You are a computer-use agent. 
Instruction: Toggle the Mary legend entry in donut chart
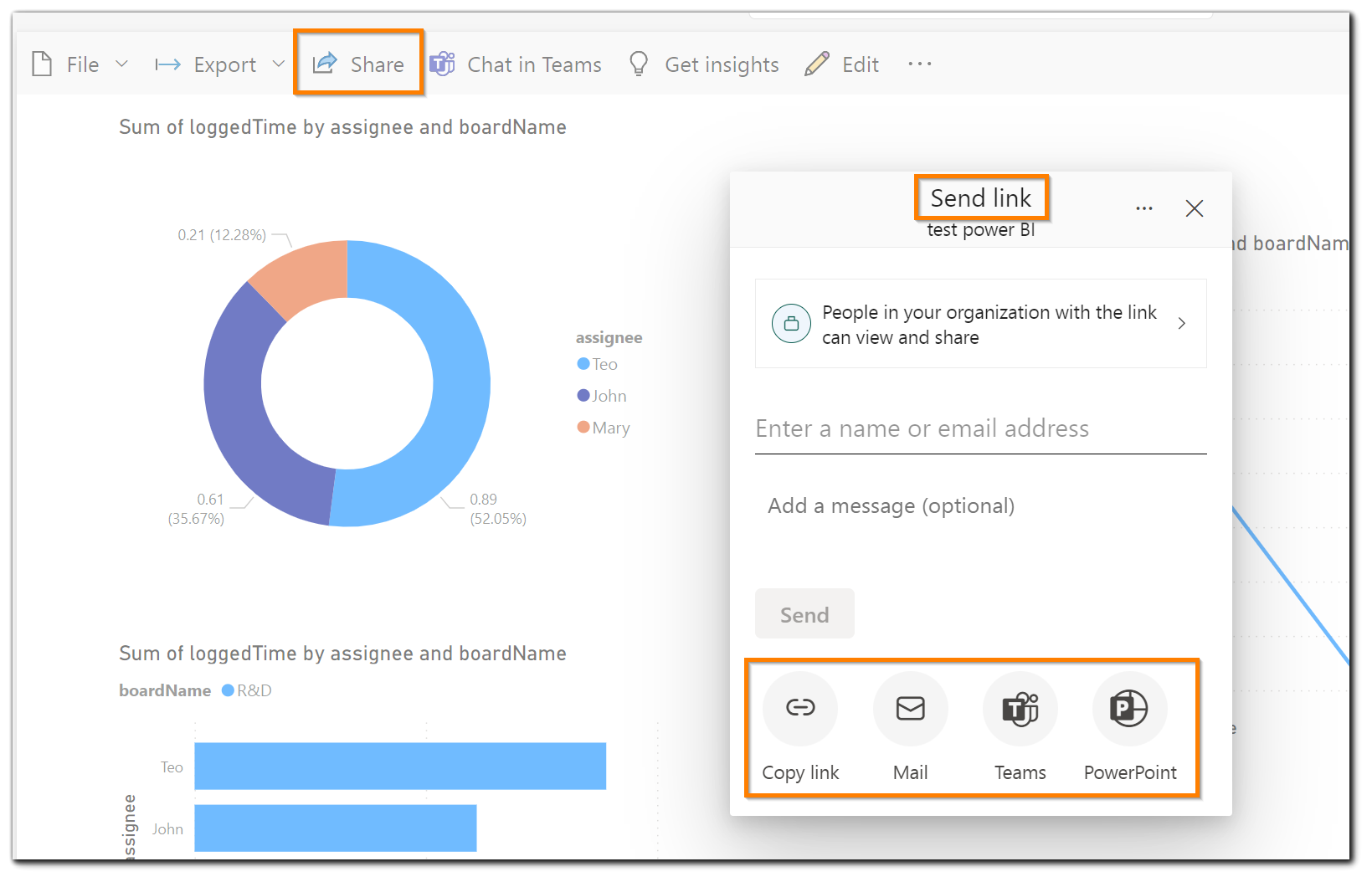pos(610,428)
